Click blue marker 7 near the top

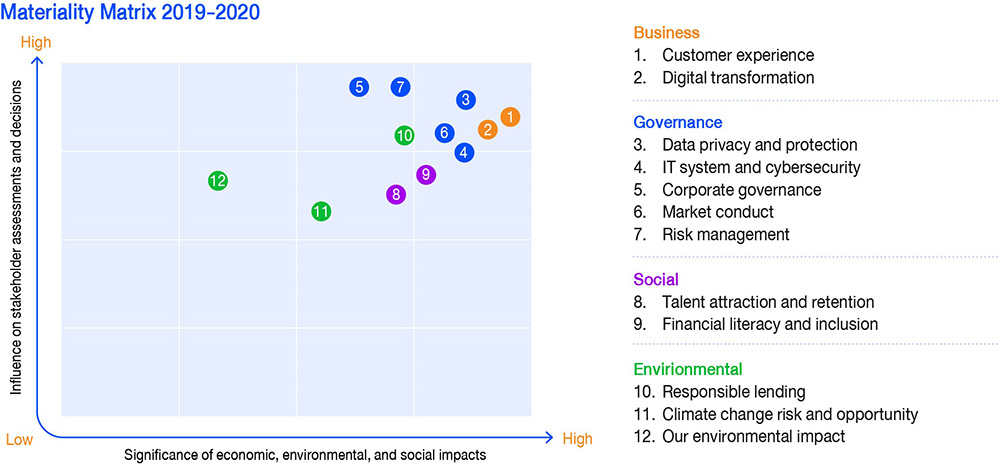click(x=400, y=87)
